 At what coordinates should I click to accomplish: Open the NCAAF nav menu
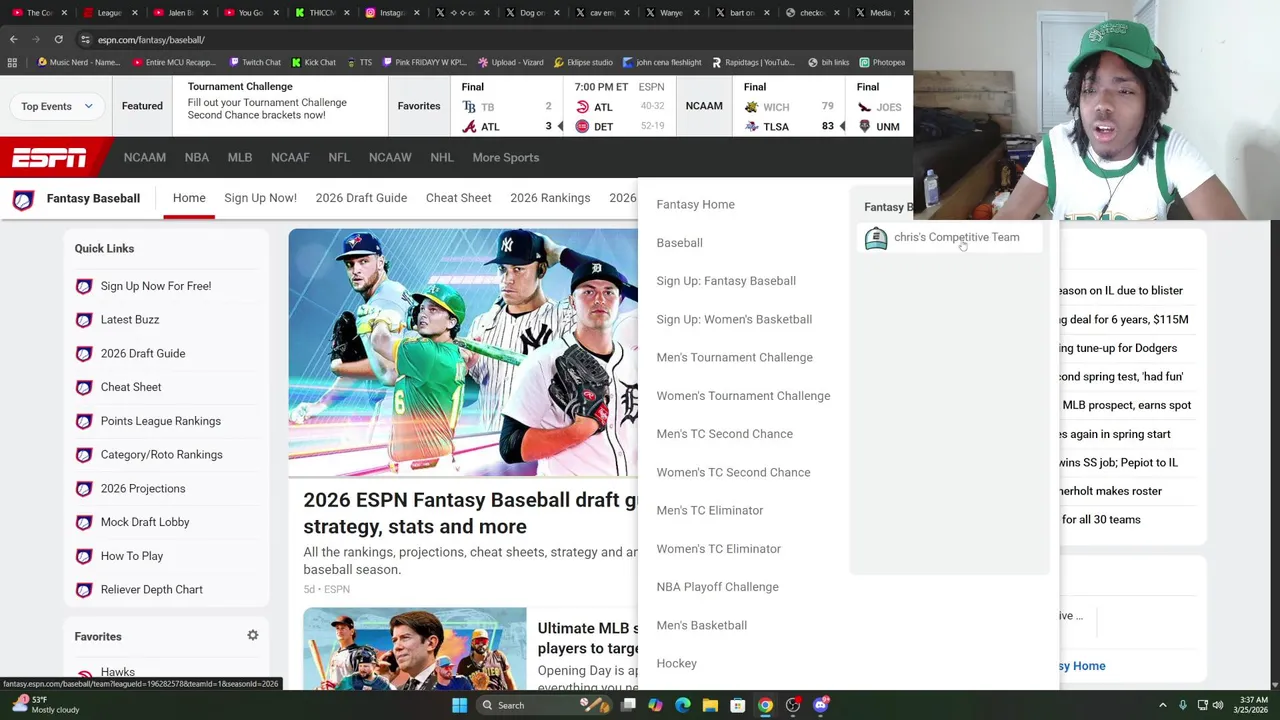pyautogui.click(x=290, y=158)
